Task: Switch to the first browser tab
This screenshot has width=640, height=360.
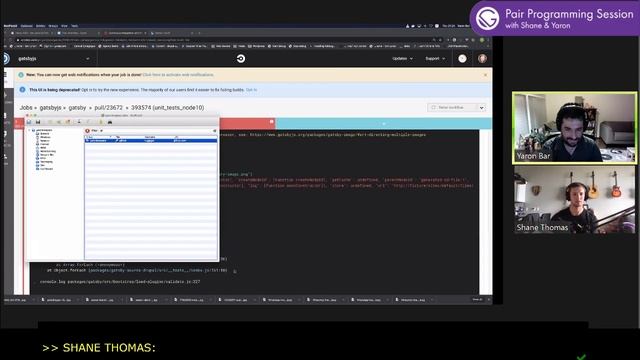Action: point(32,33)
